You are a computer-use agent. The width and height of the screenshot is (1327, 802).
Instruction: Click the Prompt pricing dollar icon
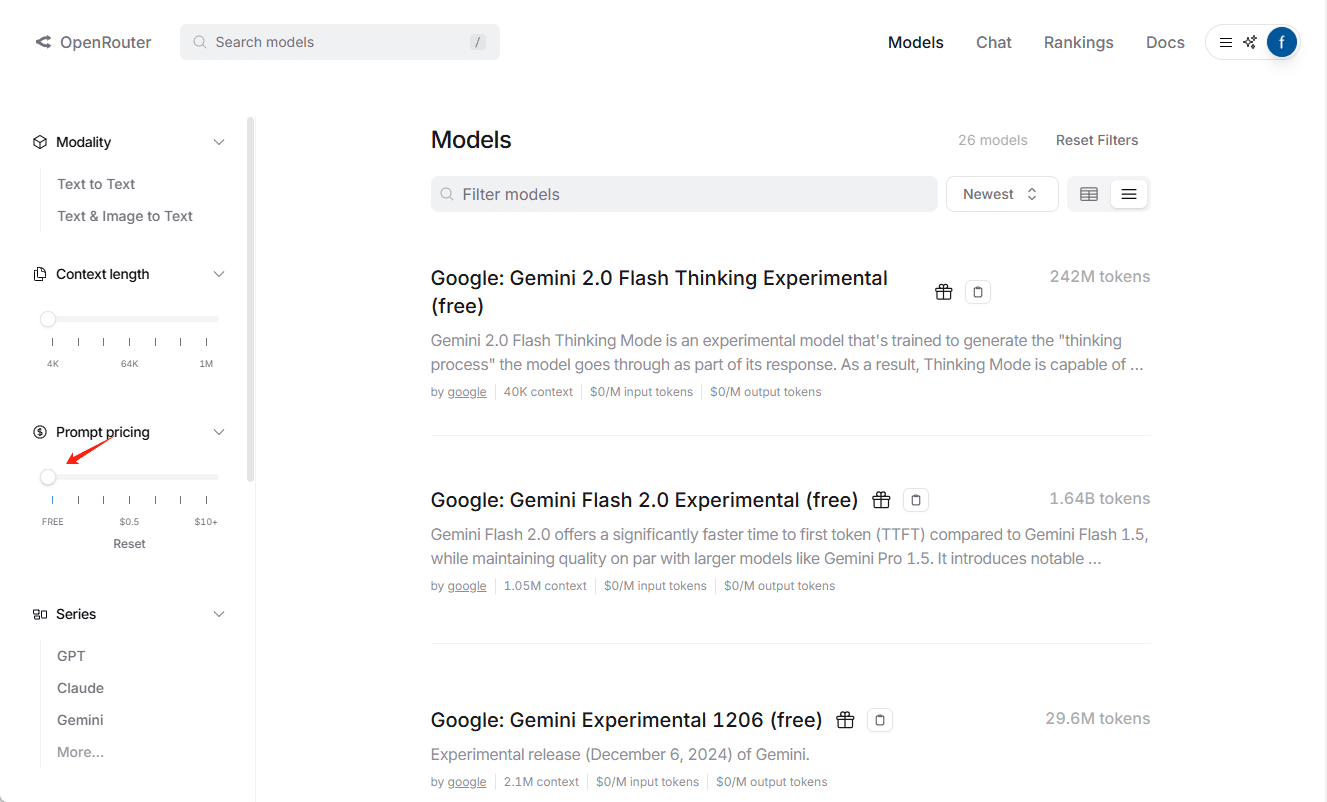[x=40, y=432]
